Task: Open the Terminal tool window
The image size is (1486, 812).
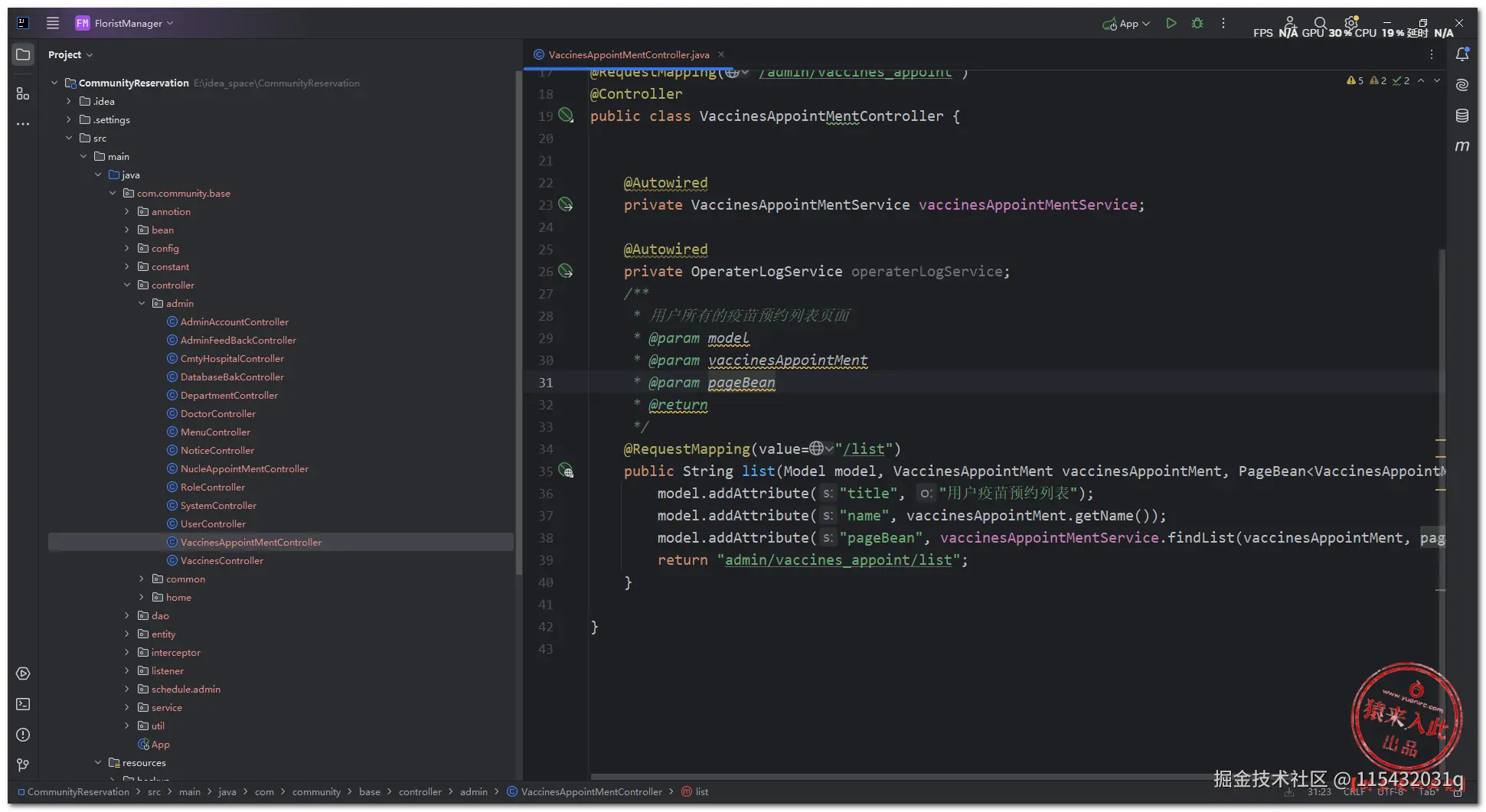Action: pos(23,704)
